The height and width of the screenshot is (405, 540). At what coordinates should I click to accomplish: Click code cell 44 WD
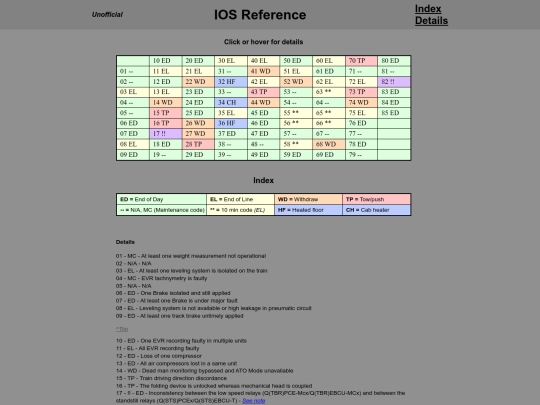263,103
